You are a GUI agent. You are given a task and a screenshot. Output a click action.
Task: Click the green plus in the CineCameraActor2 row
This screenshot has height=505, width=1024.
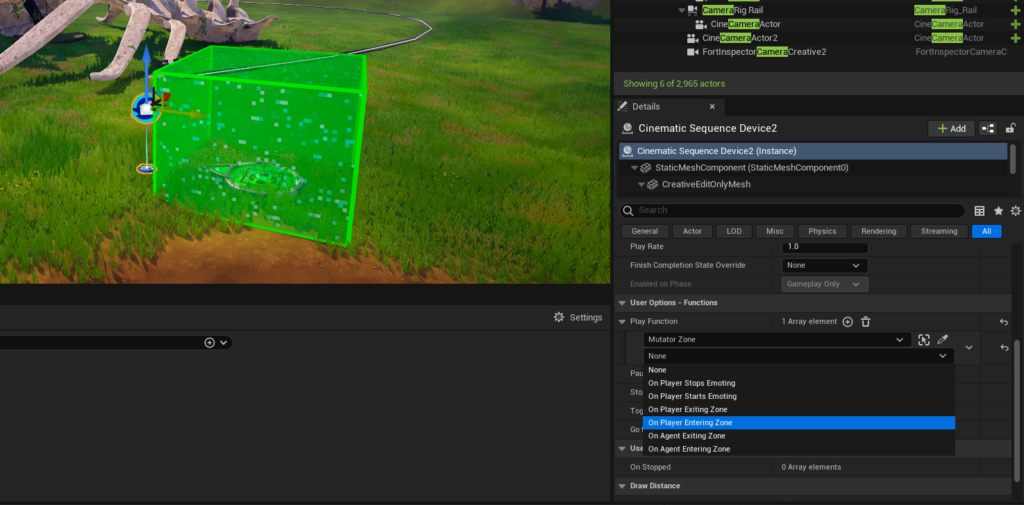point(1015,38)
